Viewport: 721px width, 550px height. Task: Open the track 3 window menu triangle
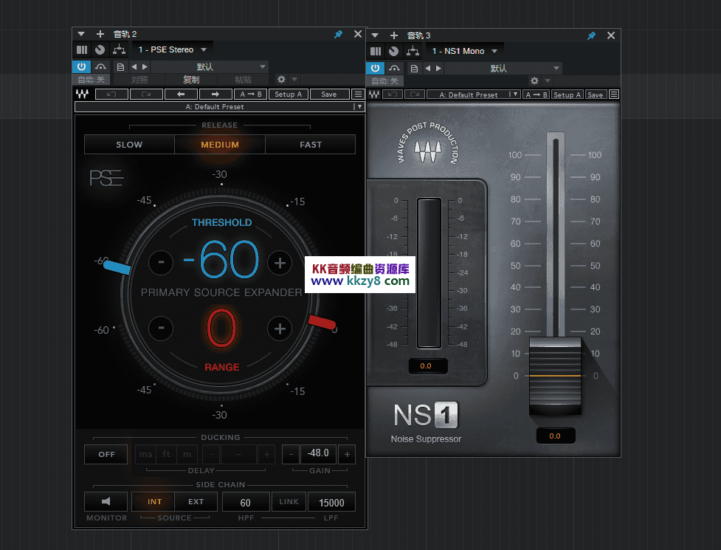375,35
